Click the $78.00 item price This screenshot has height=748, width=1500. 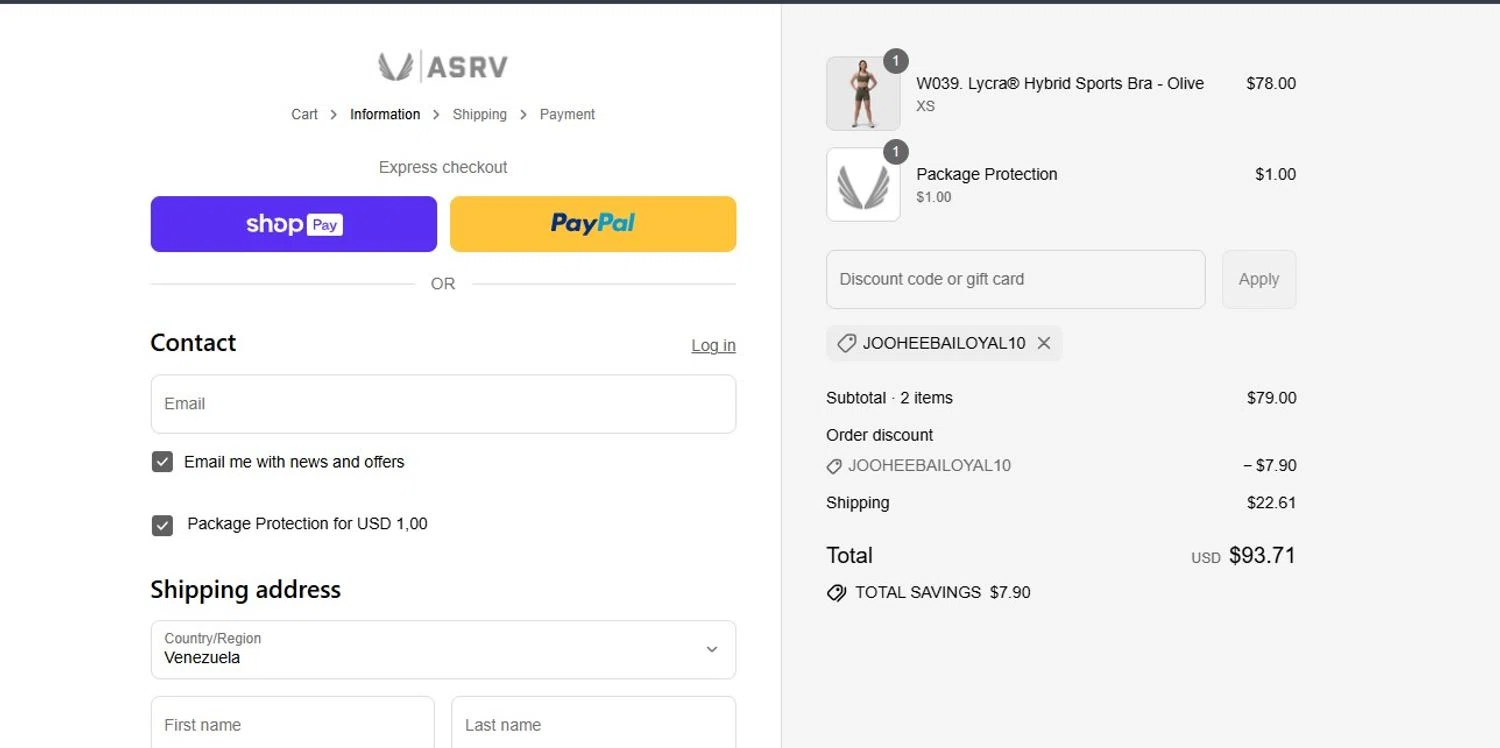pos(1271,84)
